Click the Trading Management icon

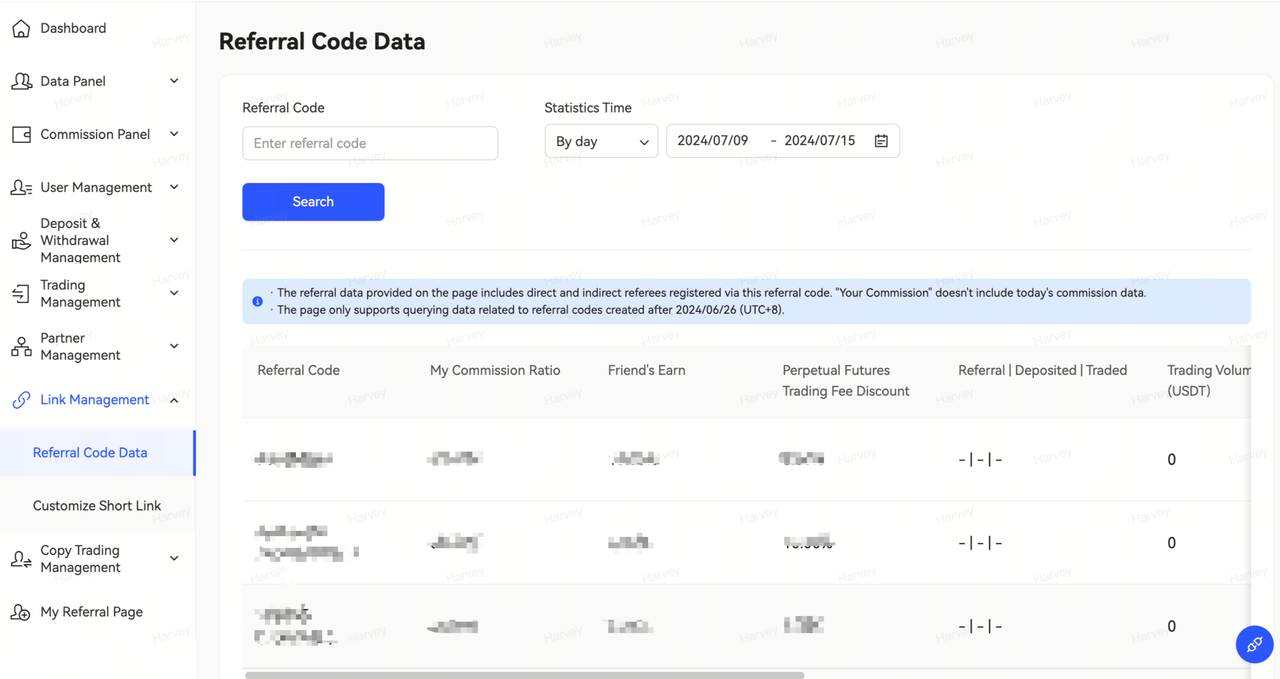pos(21,293)
